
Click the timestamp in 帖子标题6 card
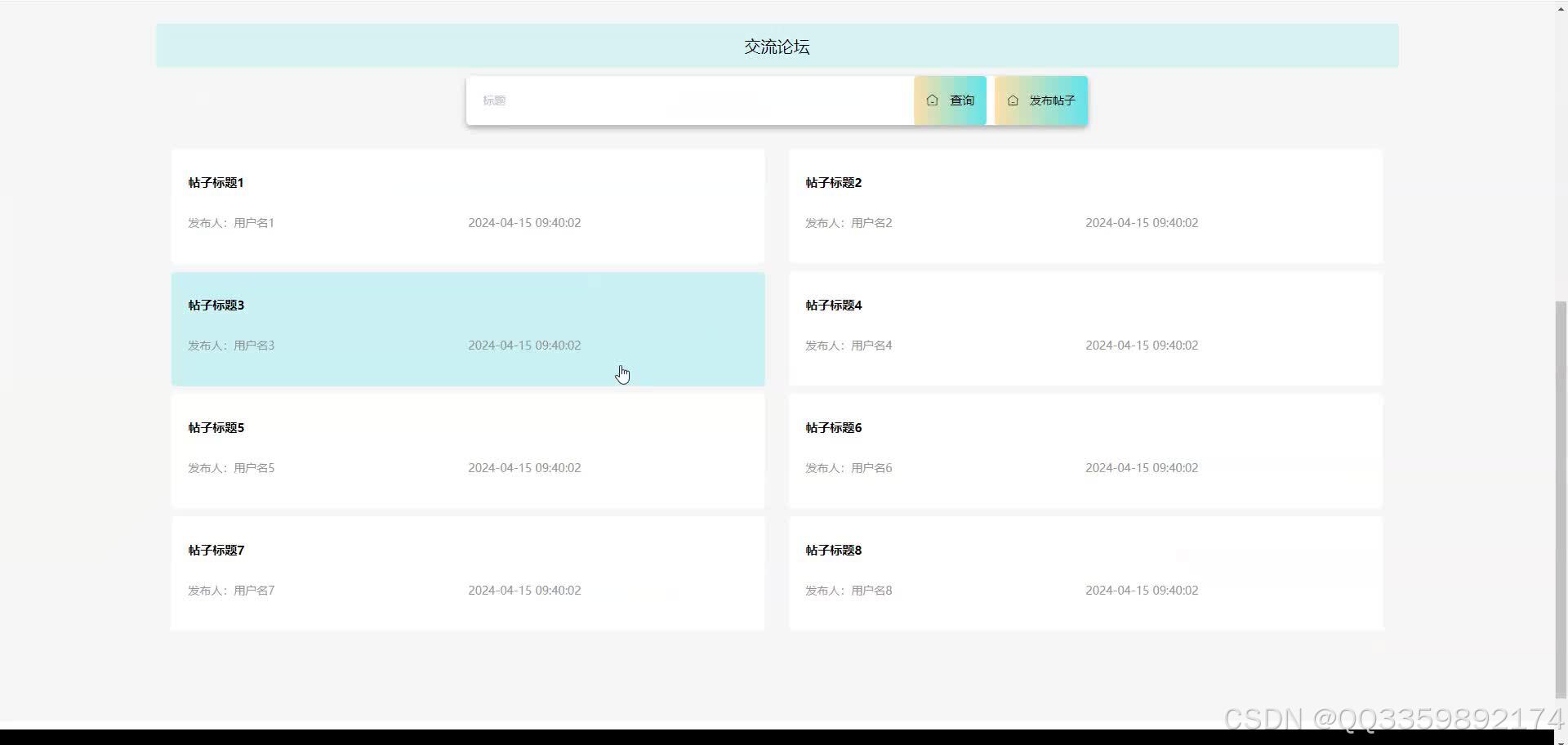pyautogui.click(x=1142, y=468)
